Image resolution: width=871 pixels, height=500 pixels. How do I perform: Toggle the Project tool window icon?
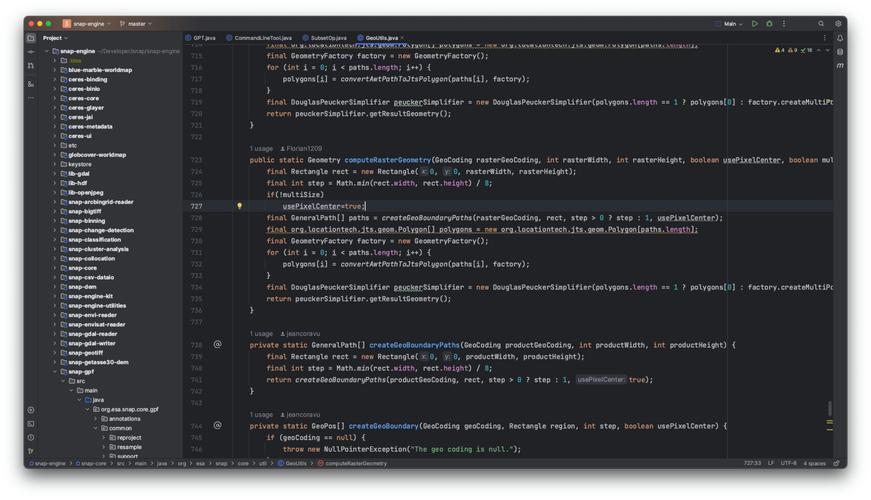(31, 38)
